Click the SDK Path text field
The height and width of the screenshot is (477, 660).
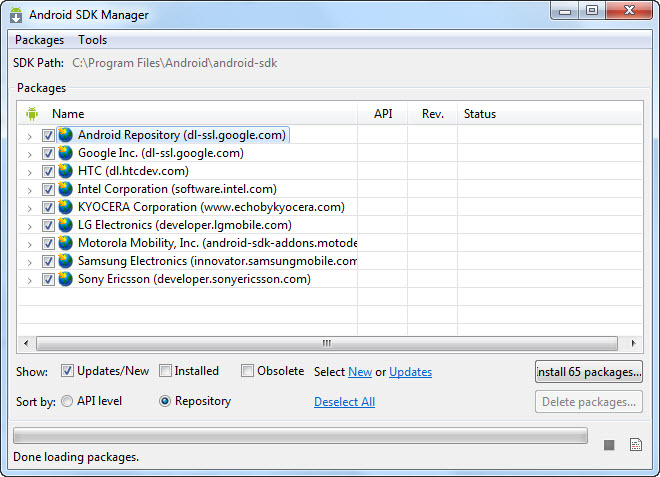[175, 63]
